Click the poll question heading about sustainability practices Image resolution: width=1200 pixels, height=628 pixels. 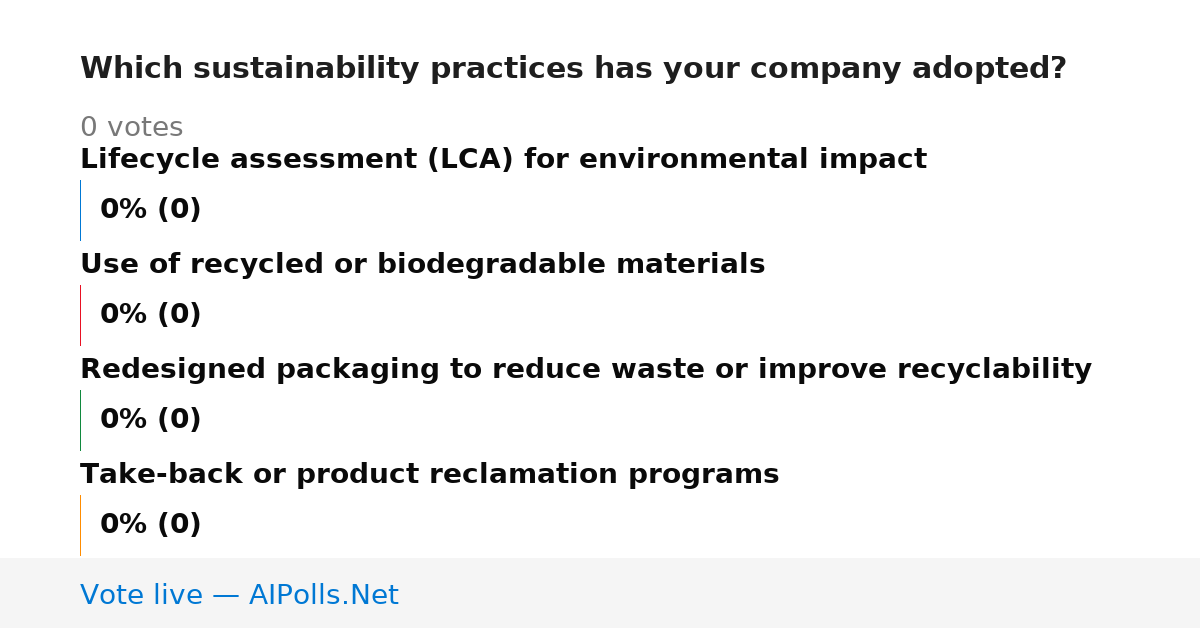coord(573,69)
